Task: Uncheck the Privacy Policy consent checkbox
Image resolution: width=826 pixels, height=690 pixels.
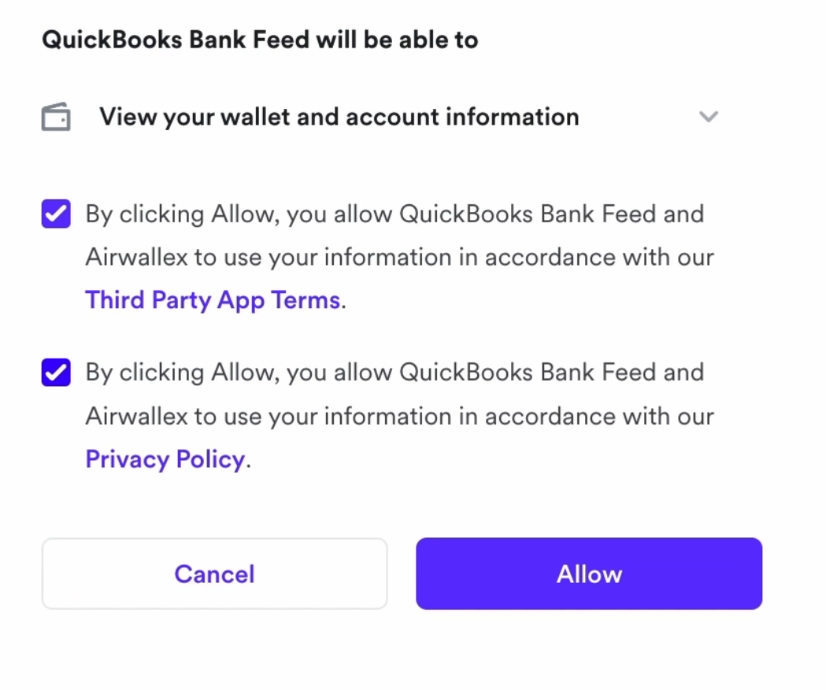Action: (x=56, y=373)
